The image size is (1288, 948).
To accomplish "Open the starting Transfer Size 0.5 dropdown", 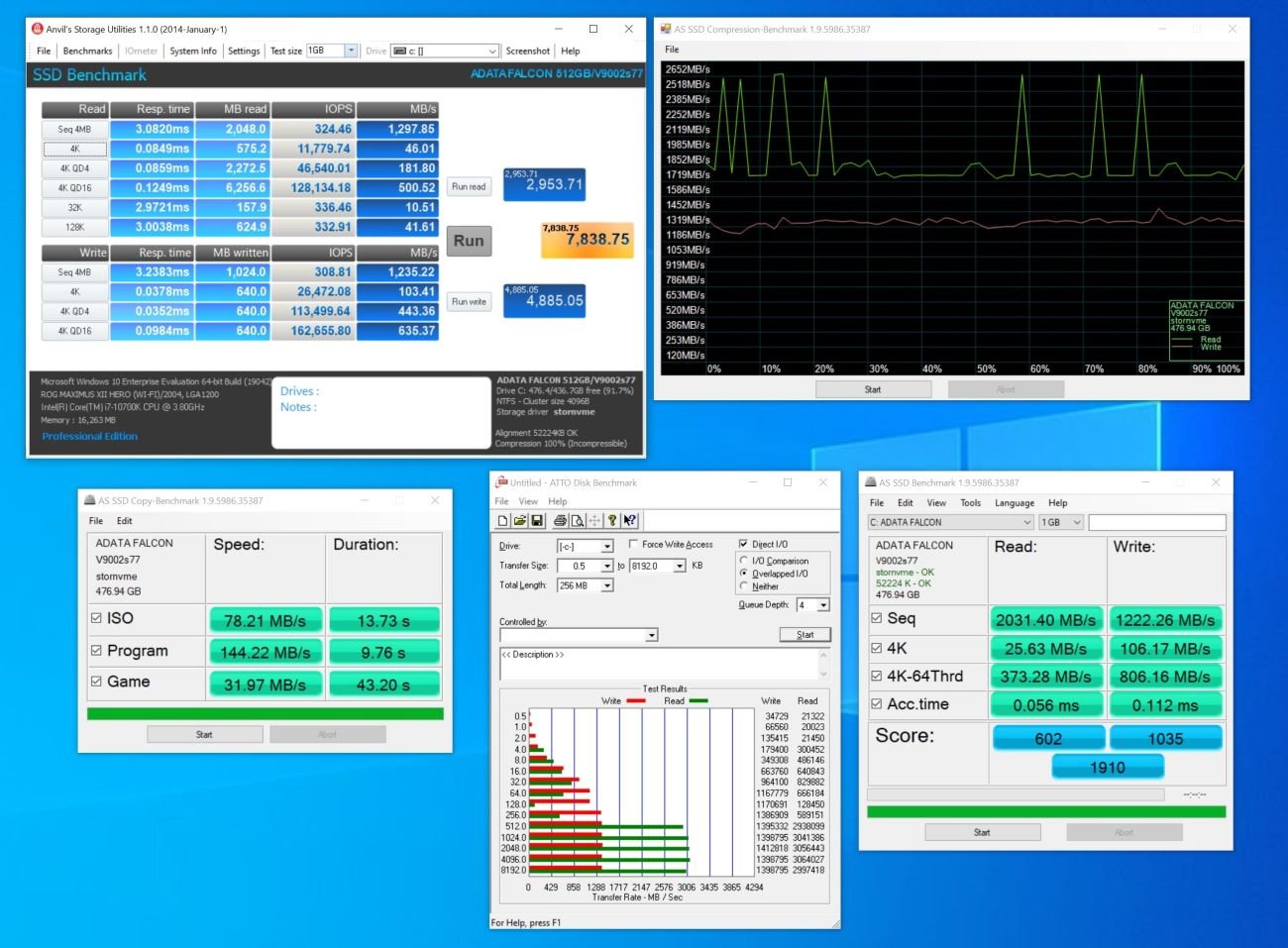I will point(606,566).
